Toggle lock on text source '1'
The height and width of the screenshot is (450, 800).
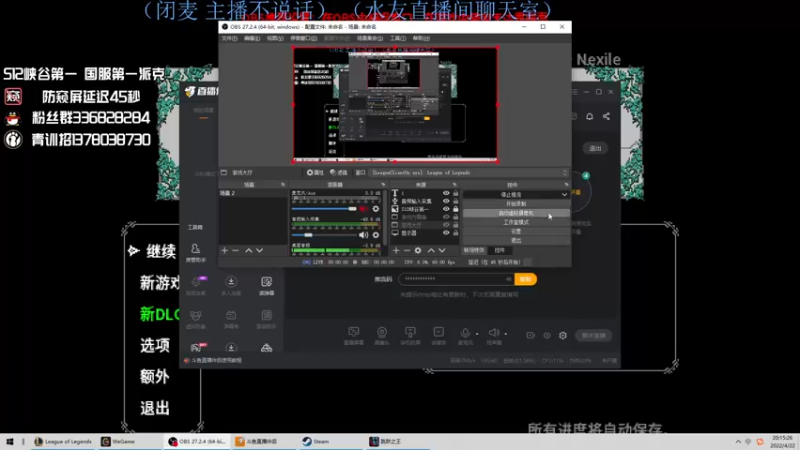point(456,193)
